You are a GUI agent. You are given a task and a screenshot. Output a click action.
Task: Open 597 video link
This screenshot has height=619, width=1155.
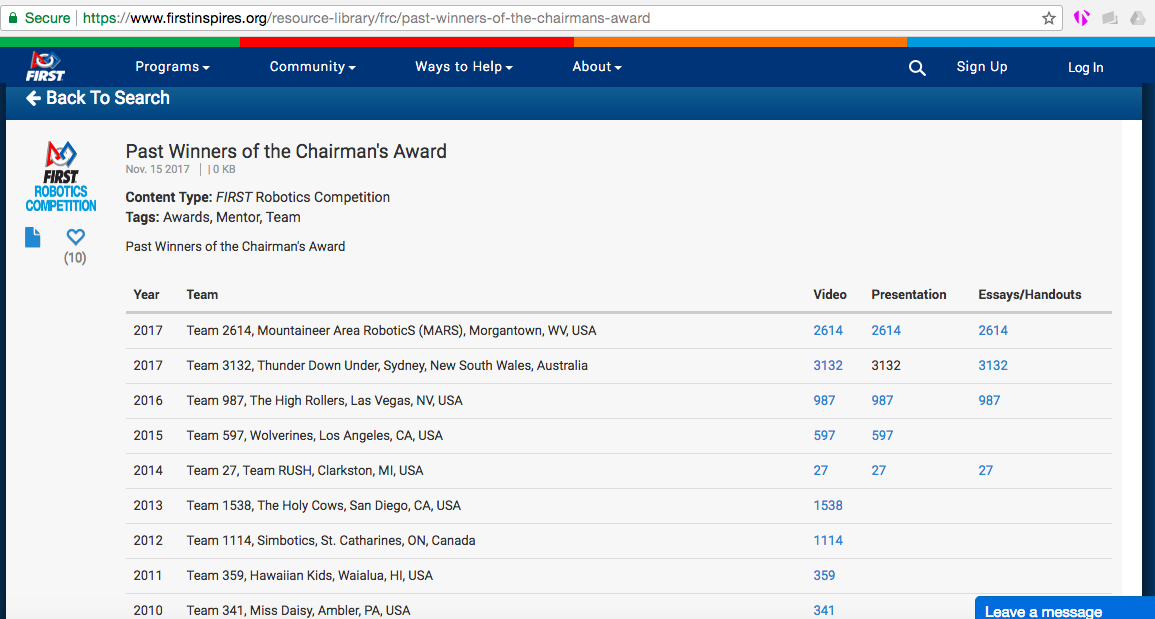[824, 436]
